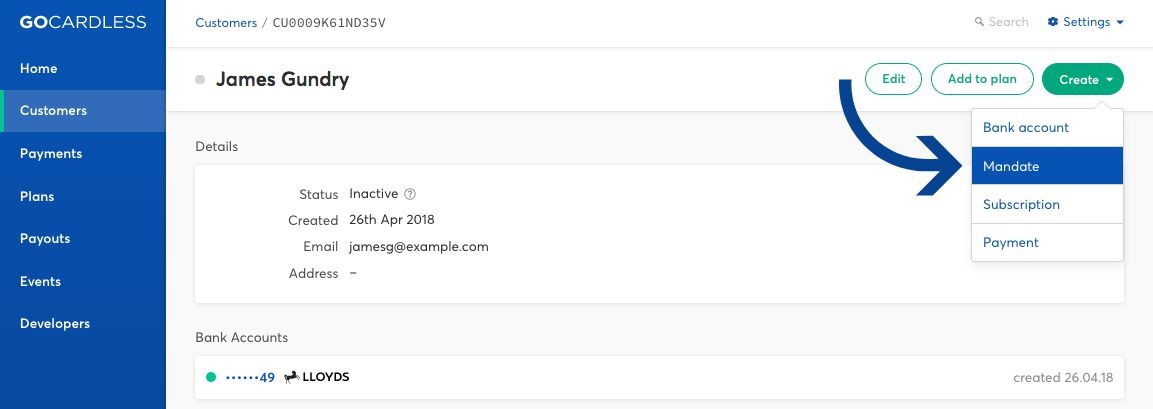
Task: Expand the Settings dropdown arrow
Action: click(x=1120, y=22)
